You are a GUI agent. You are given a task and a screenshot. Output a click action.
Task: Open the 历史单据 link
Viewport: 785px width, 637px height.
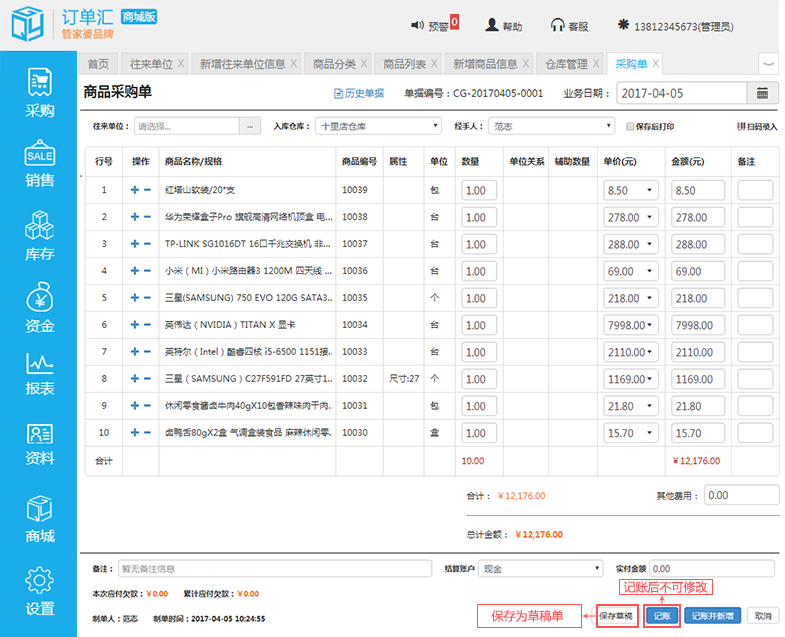point(359,93)
